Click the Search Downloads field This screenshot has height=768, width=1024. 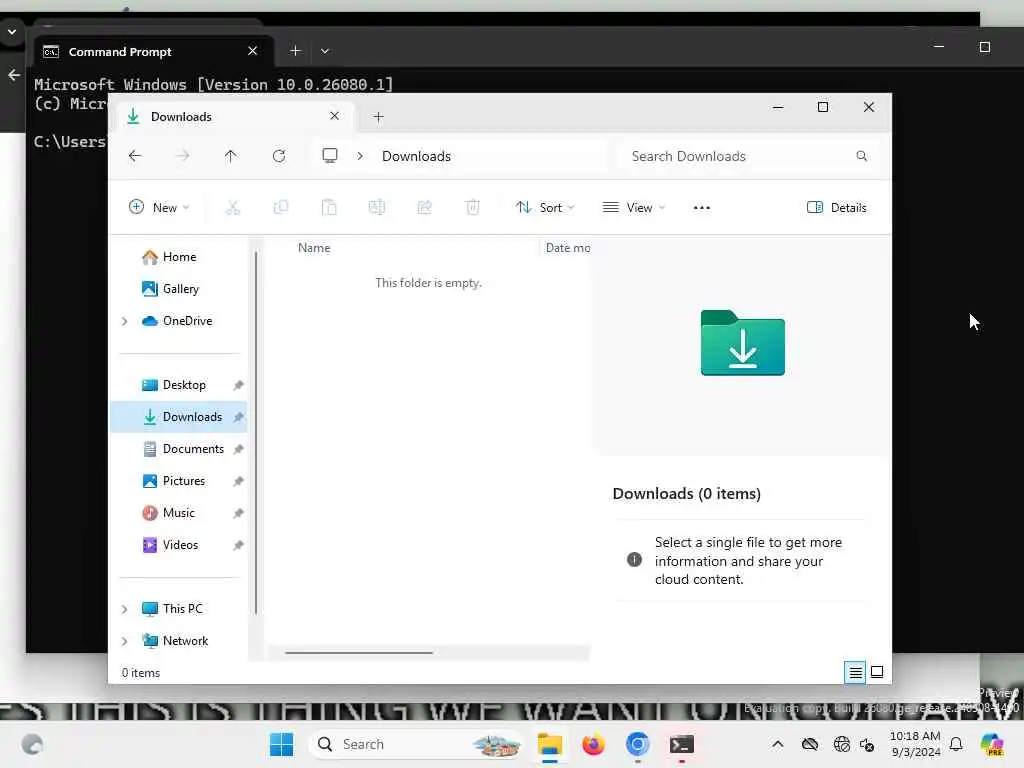[750, 157]
